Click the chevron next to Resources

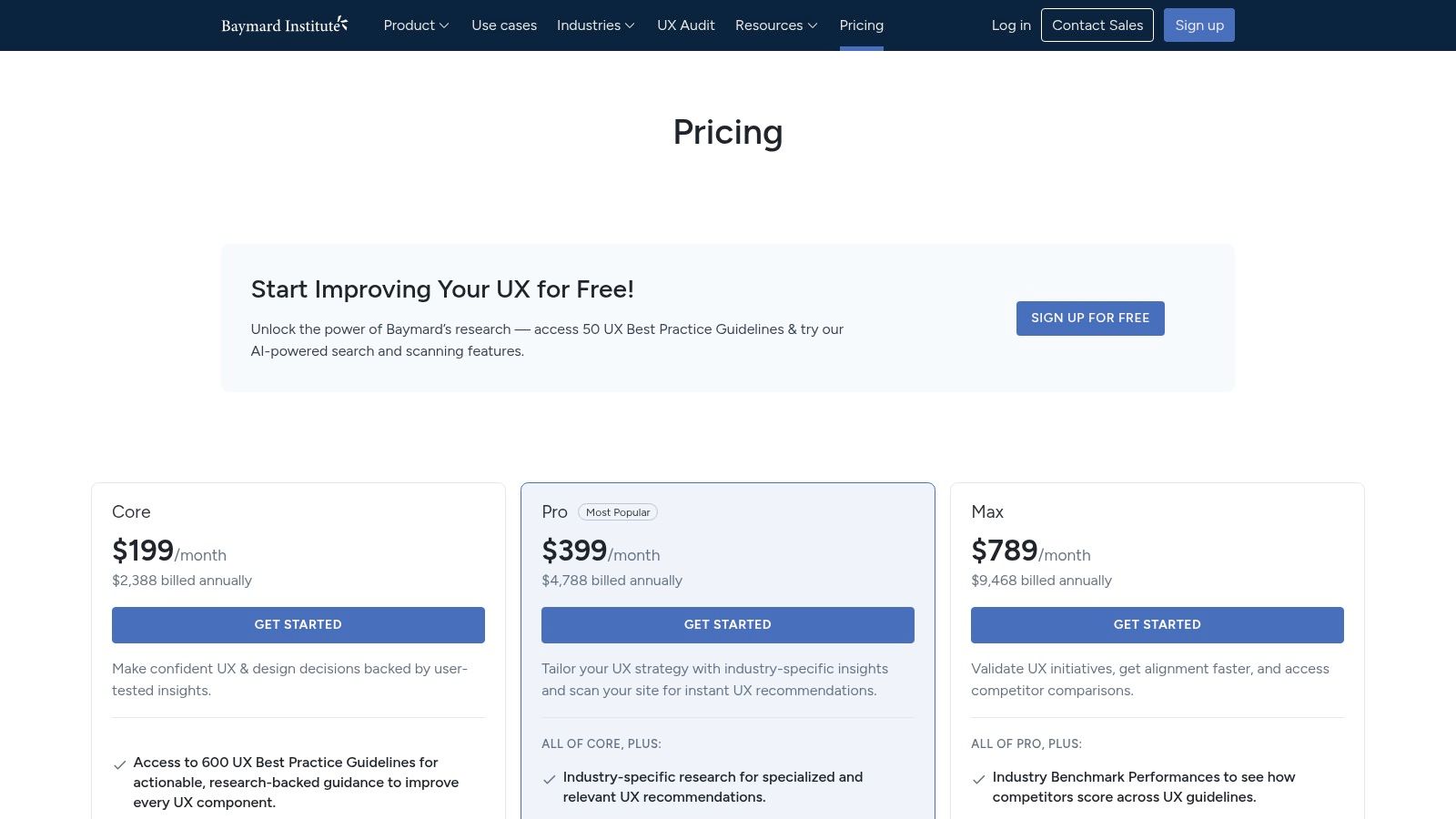click(x=812, y=25)
